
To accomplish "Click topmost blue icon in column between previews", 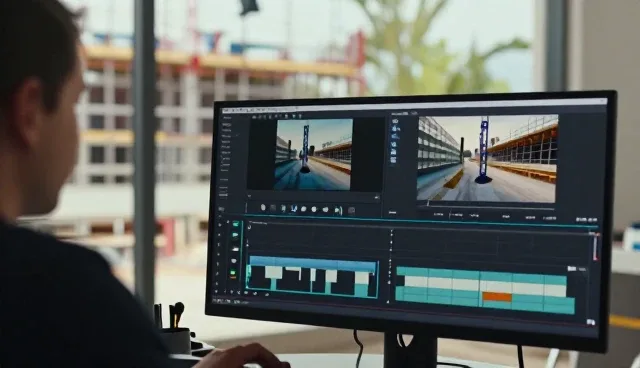I will point(395,121).
